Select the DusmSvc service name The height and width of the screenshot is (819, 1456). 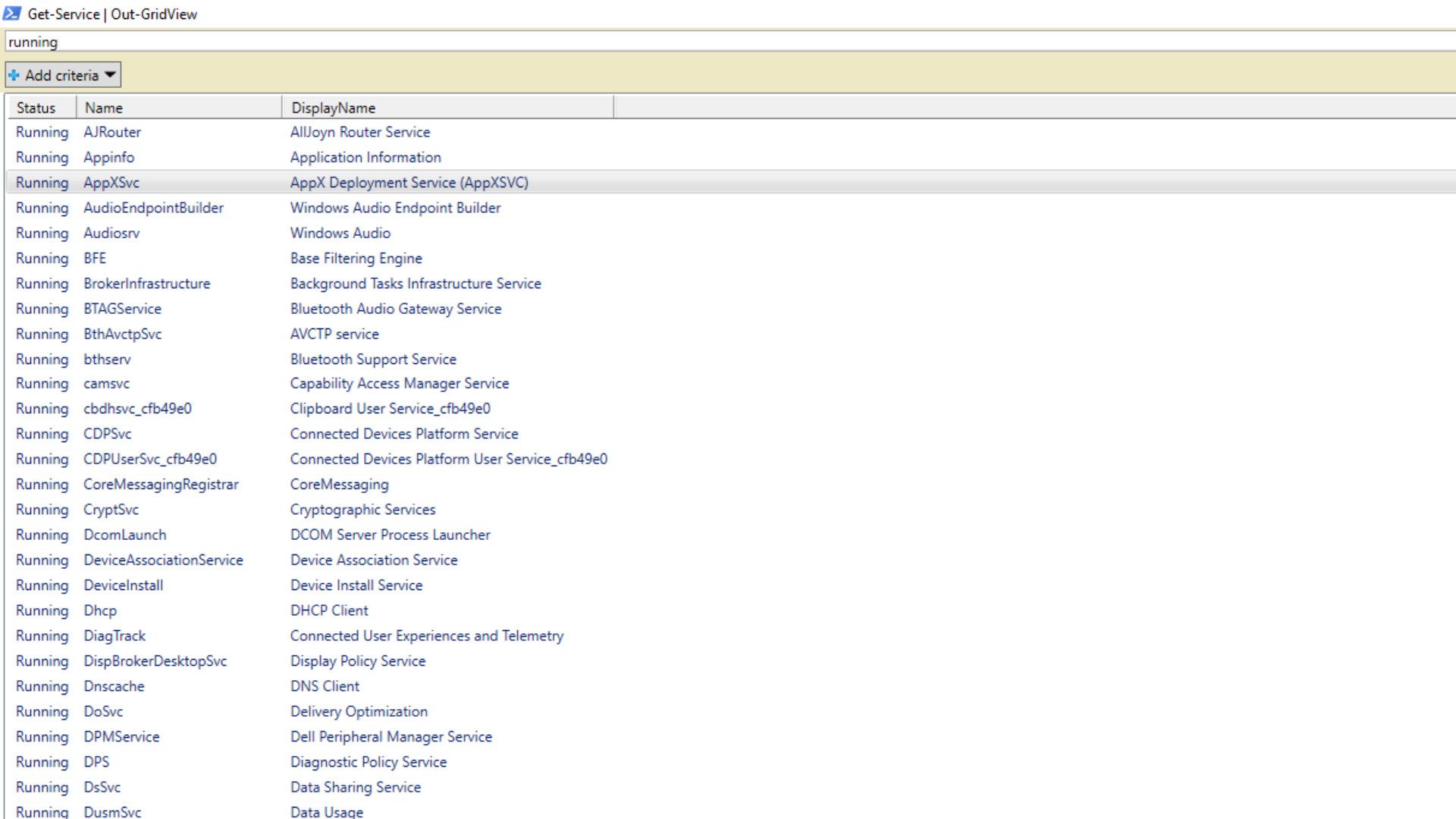pos(112,811)
